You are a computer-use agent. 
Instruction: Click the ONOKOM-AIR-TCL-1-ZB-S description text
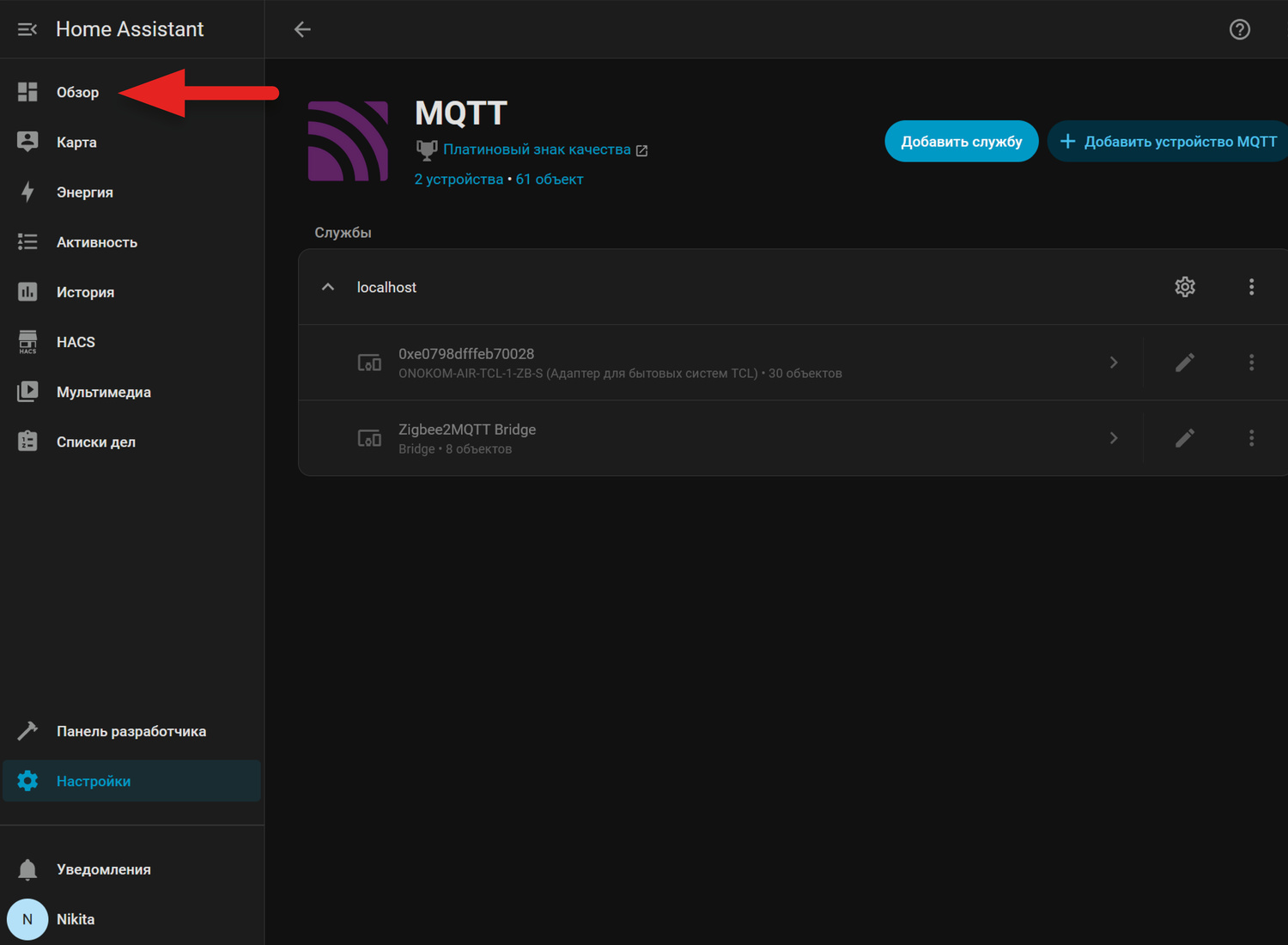pos(620,374)
